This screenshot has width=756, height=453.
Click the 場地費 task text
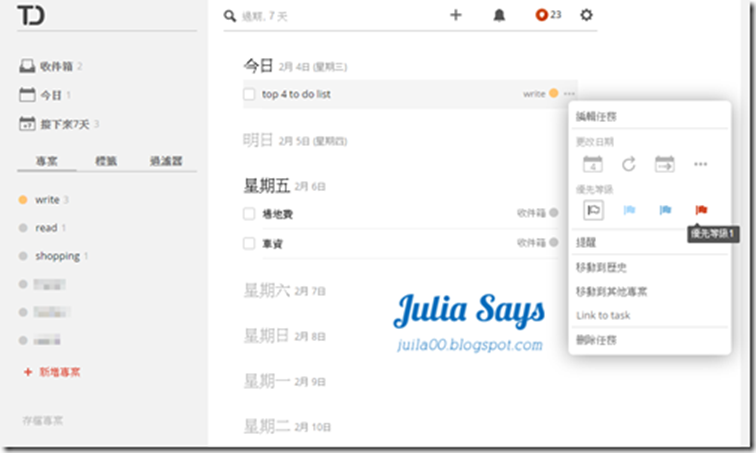[277, 213]
